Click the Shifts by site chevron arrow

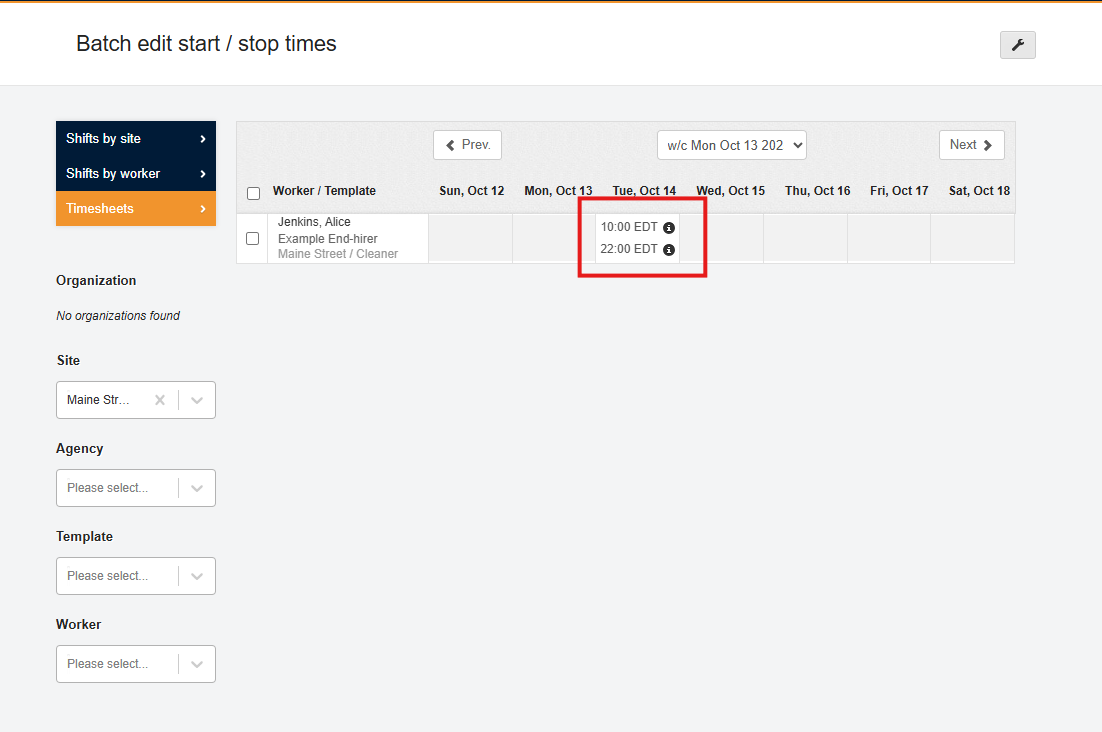pyautogui.click(x=202, y=139)
